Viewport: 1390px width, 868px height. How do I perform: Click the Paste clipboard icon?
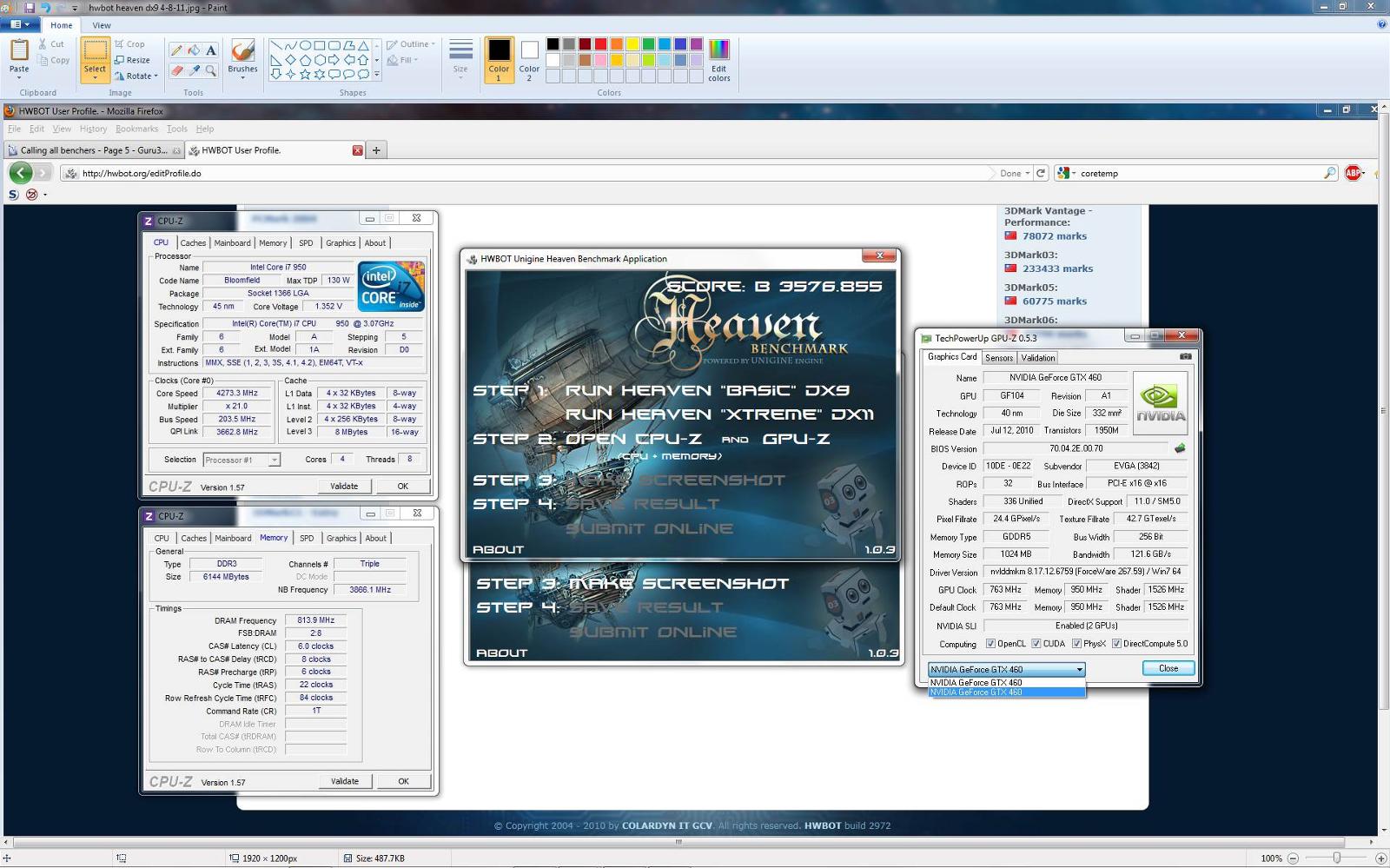click(19, 50)
